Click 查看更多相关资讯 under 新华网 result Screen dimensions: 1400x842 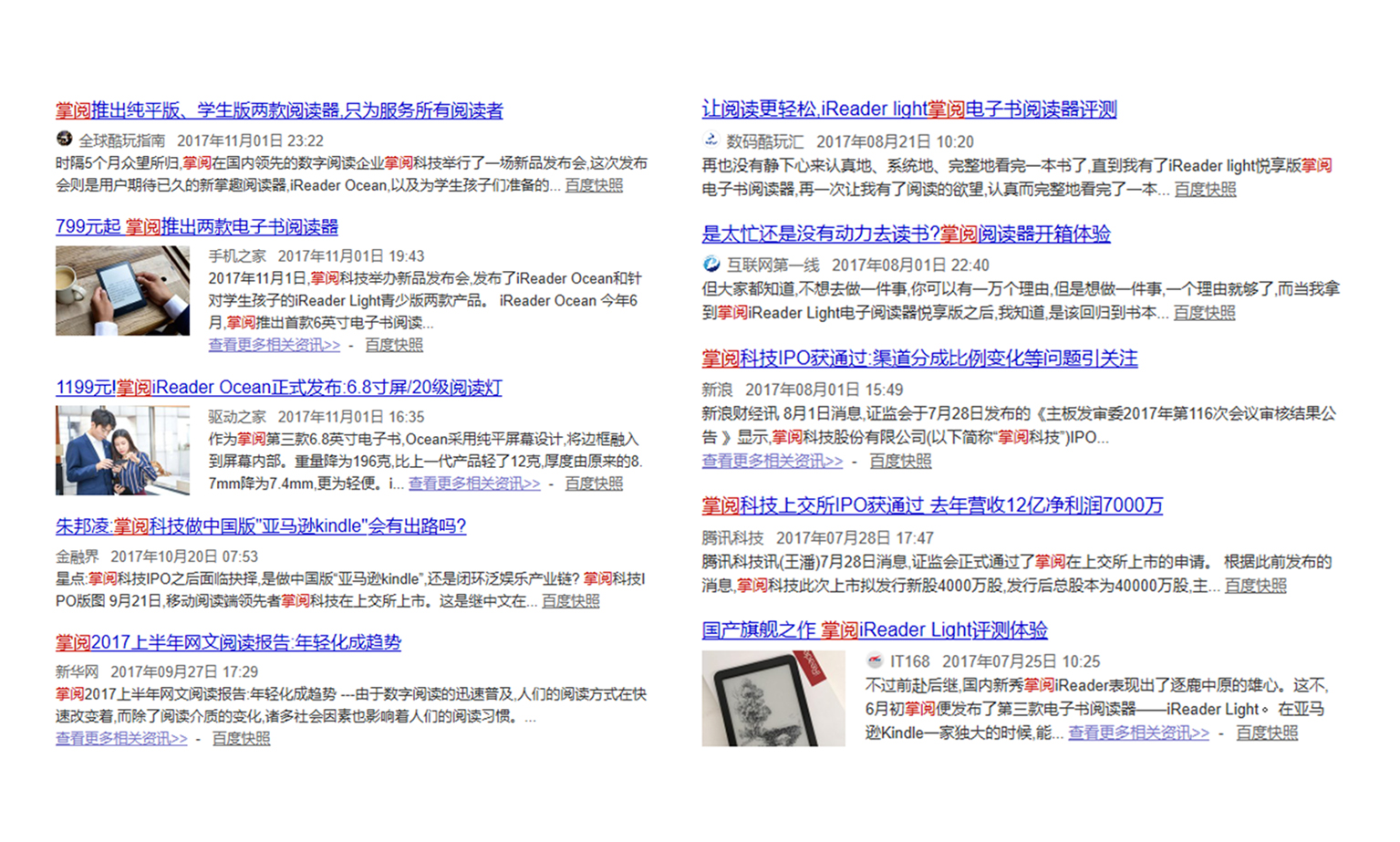pos(121,738)
